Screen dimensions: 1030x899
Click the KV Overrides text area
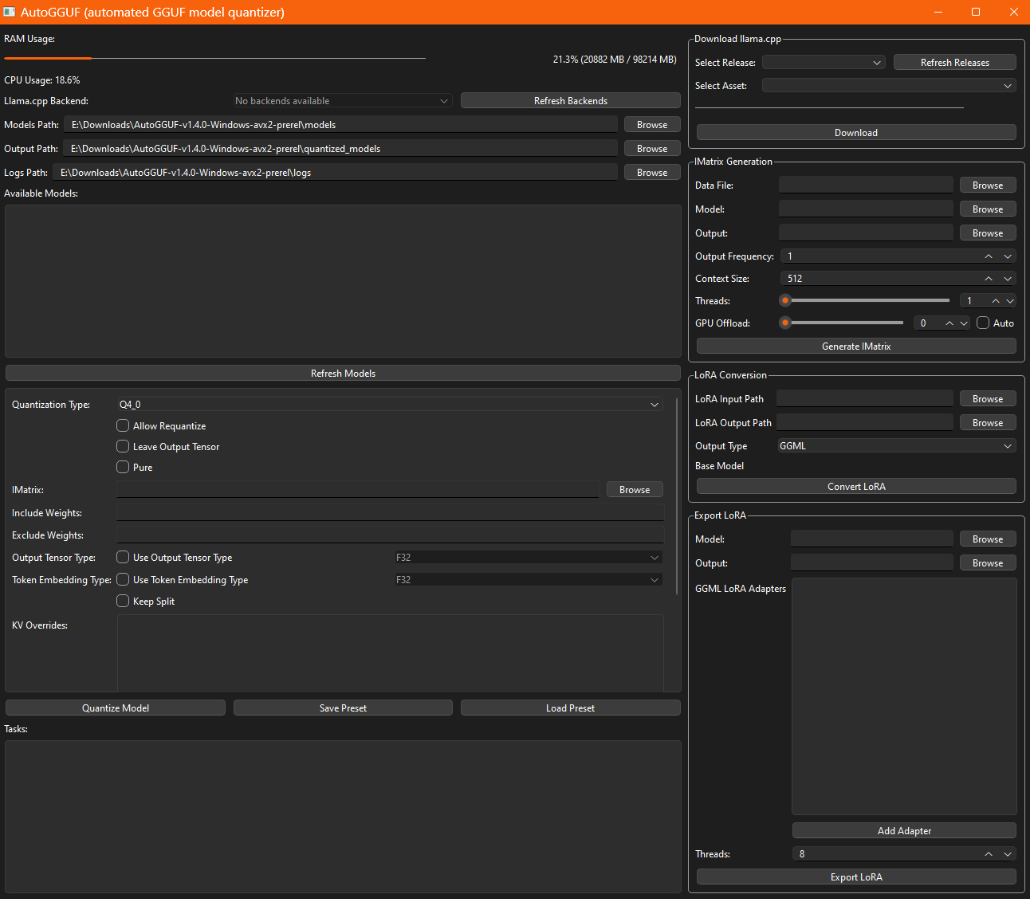[390, 653]
